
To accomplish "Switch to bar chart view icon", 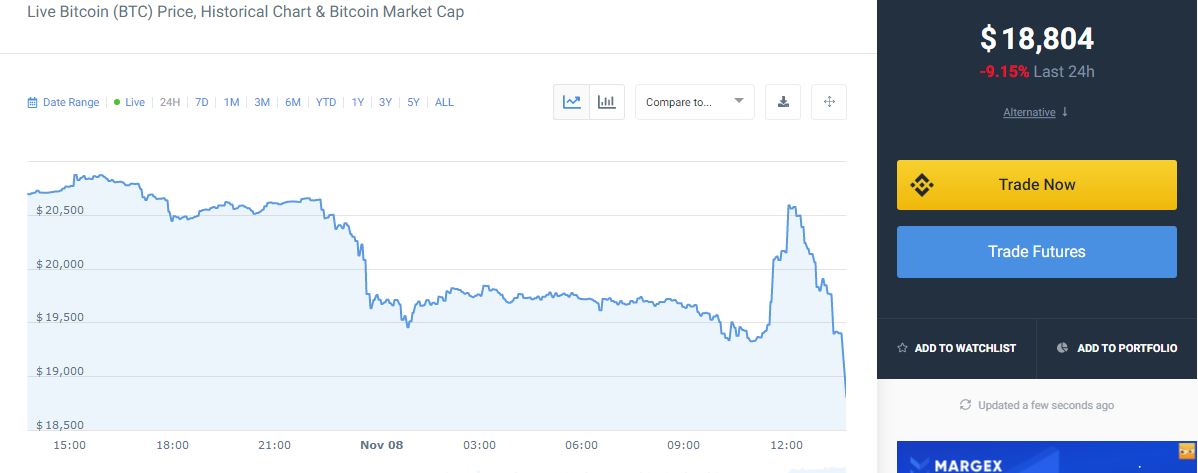I will pos(607,102).
